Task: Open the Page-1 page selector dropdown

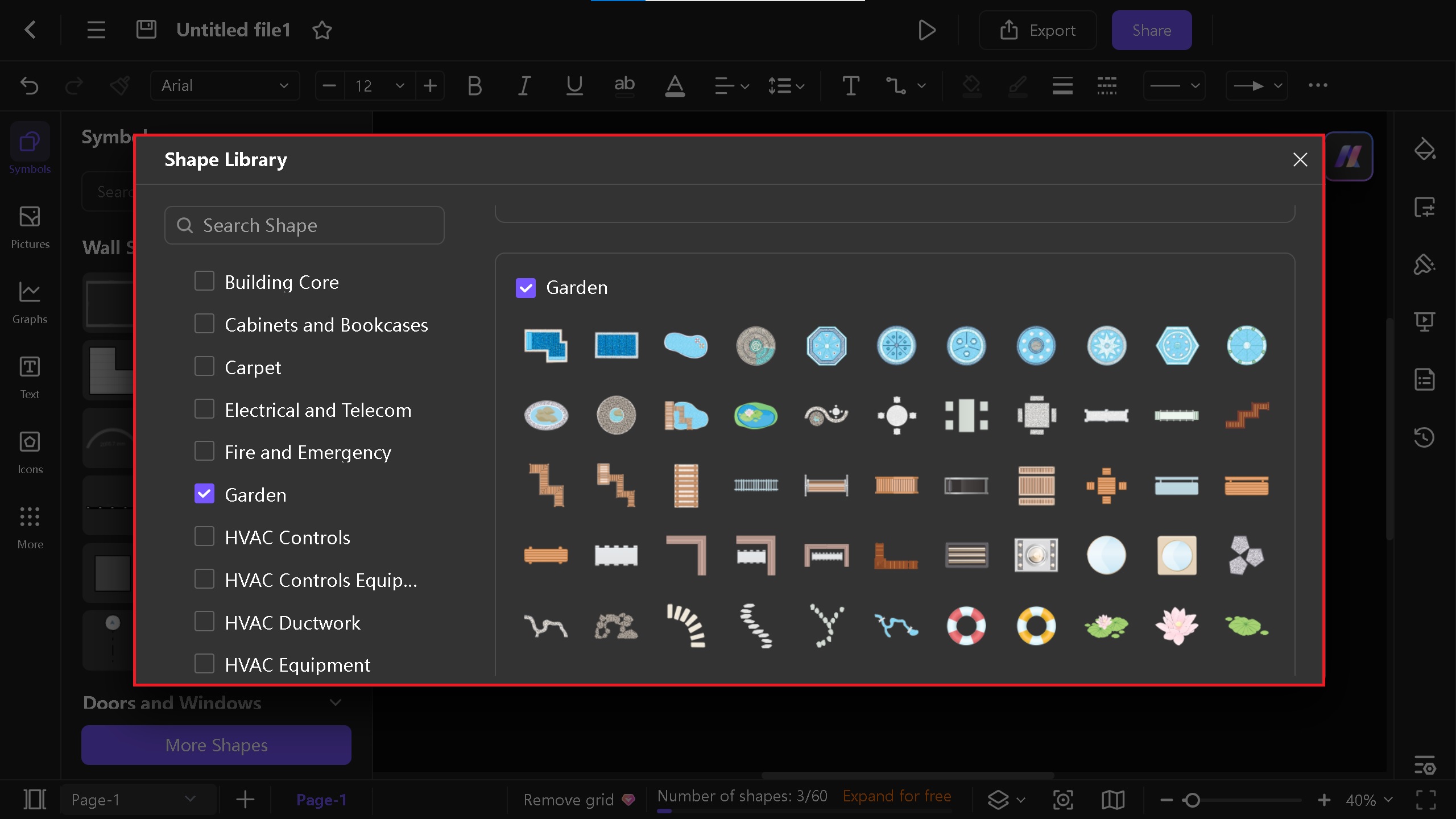Action: click(x=138, y=800)
